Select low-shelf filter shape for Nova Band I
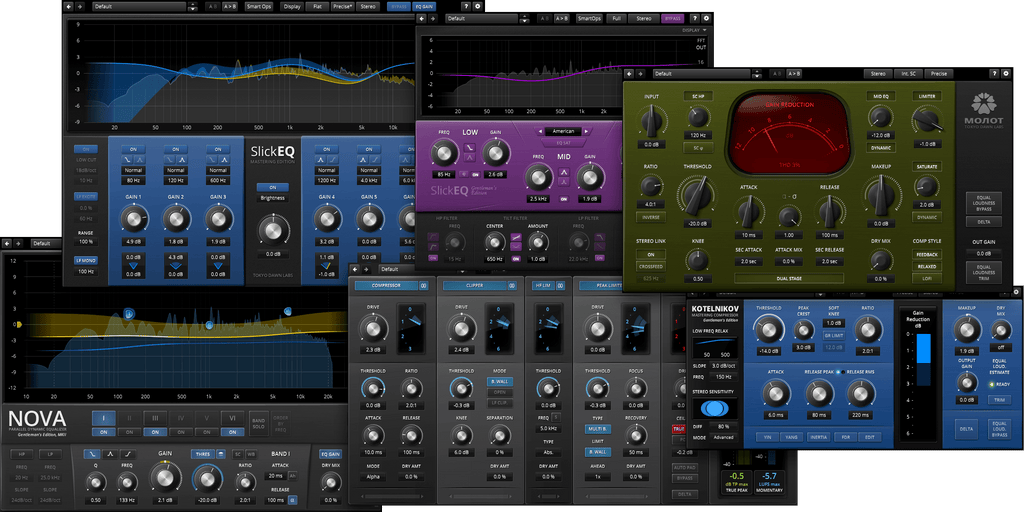This screenshot has height=512, width=1024. coord(93,454)
